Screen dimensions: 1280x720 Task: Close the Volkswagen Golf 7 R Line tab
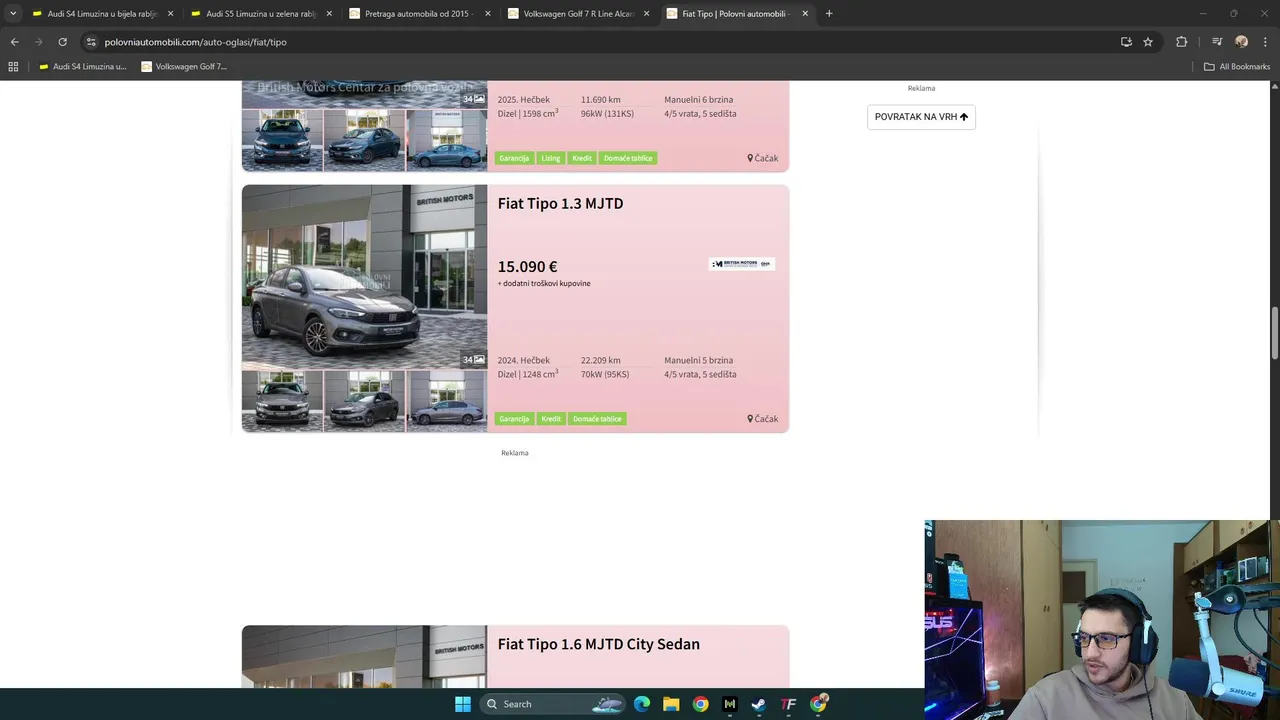646,14
